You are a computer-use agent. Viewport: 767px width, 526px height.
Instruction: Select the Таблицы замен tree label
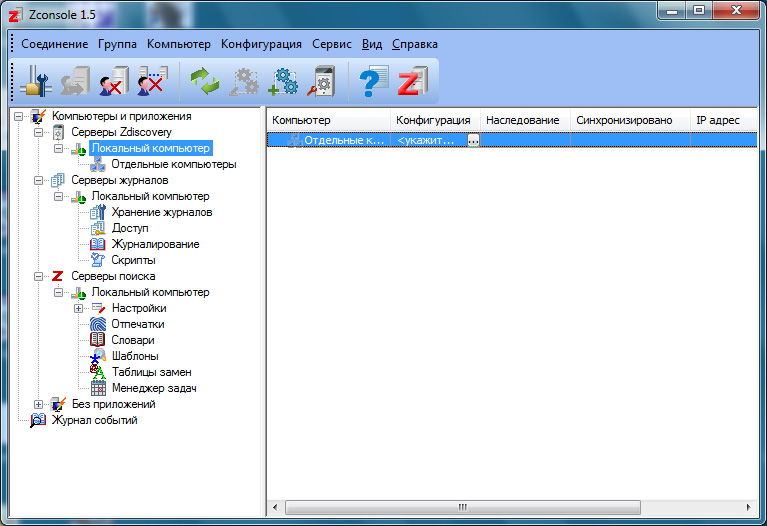(x=152, y=372)
